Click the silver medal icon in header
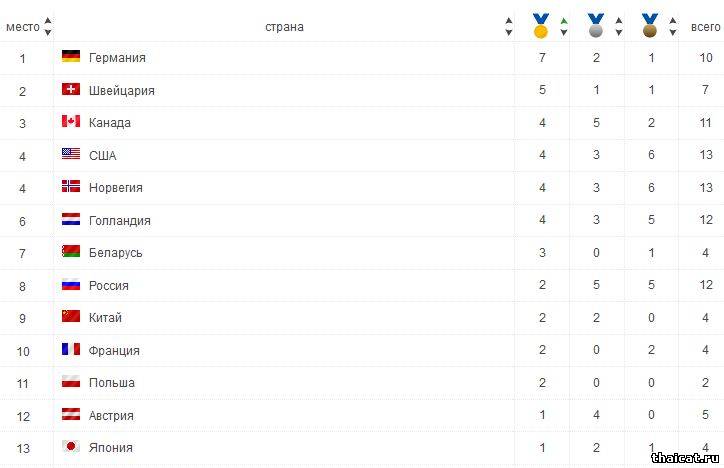 point(596,25)
